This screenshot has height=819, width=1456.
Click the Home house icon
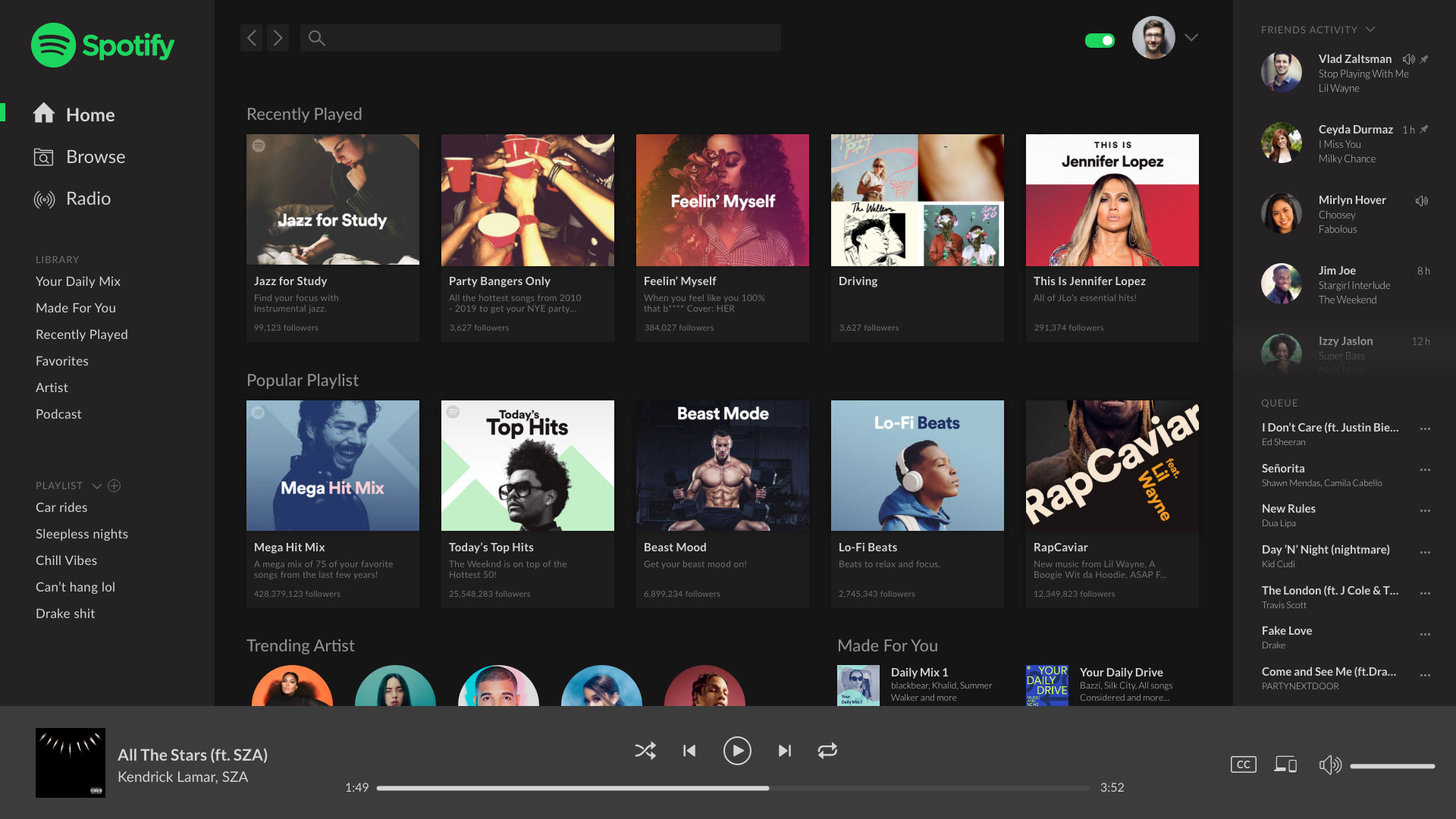point(44,113)
